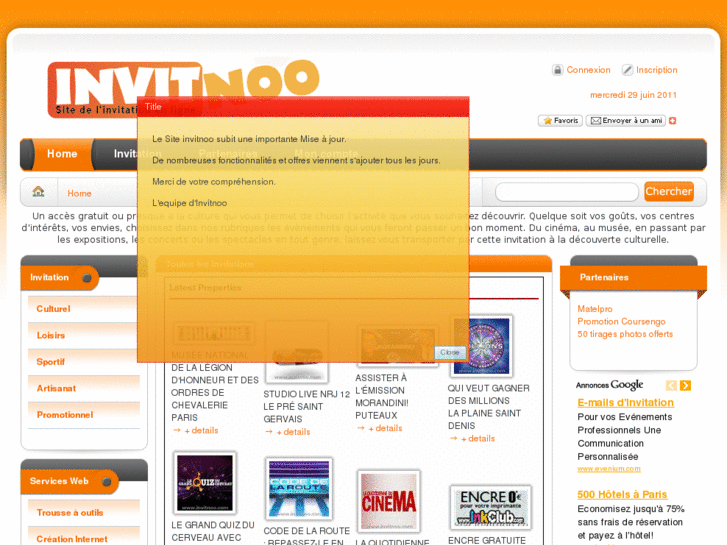The width and height of the screenshot is (727, 545).
Task: Click the Encre InkClub thumbnail
Action: 490,508
